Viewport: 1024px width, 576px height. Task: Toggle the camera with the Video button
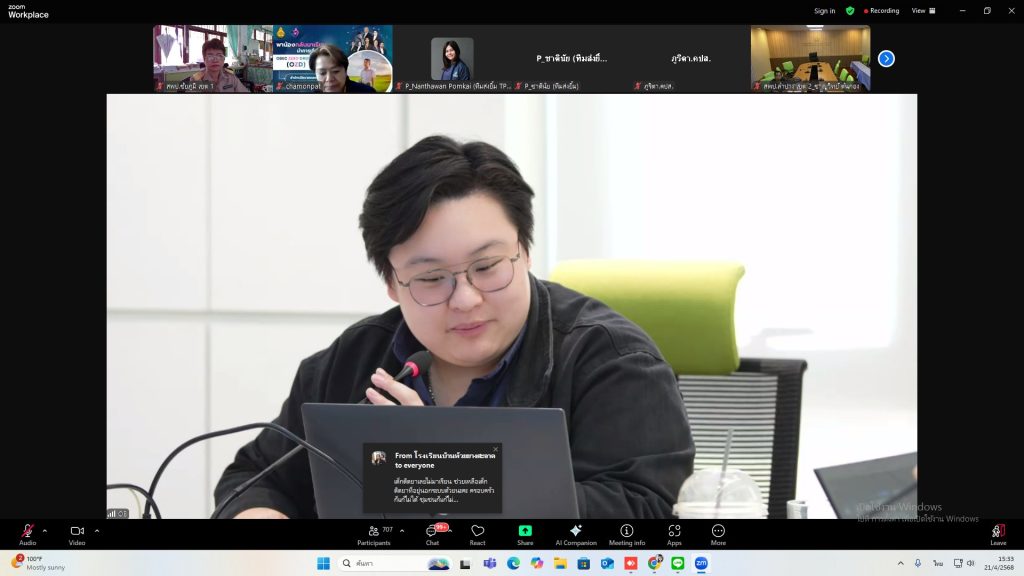(x=77, y=534)
